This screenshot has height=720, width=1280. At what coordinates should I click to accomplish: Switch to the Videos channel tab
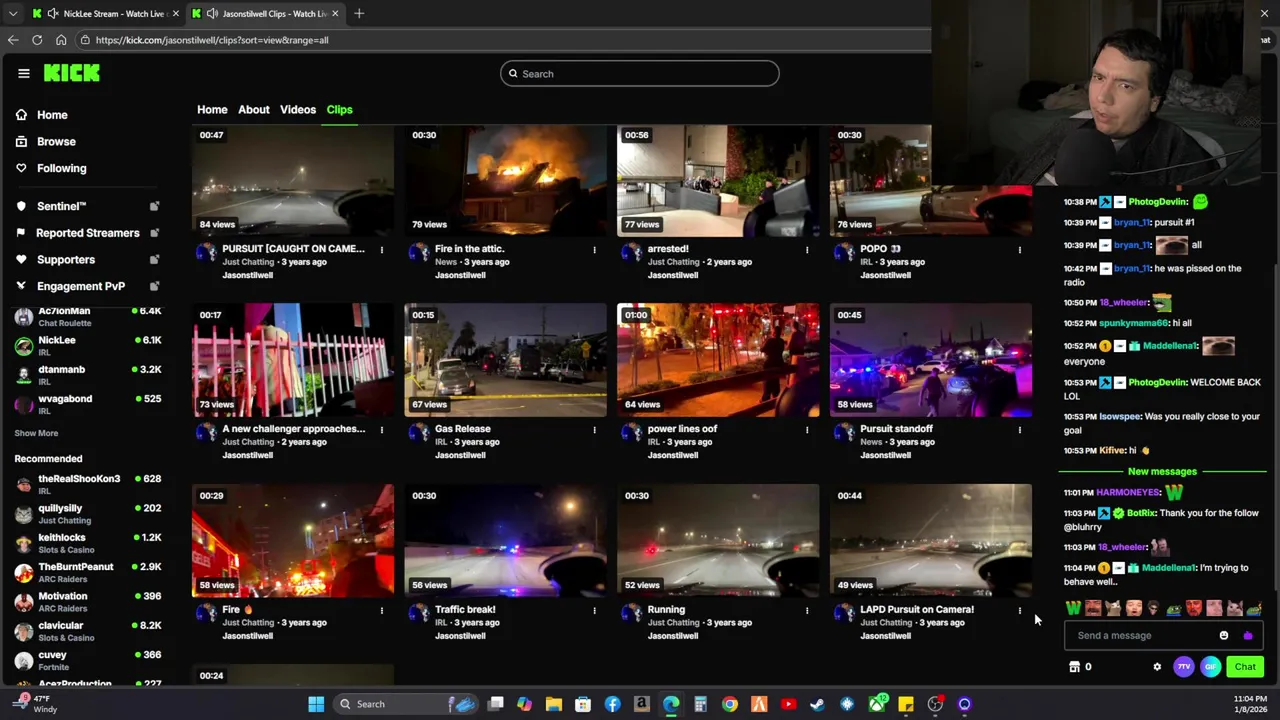[298, 109]
